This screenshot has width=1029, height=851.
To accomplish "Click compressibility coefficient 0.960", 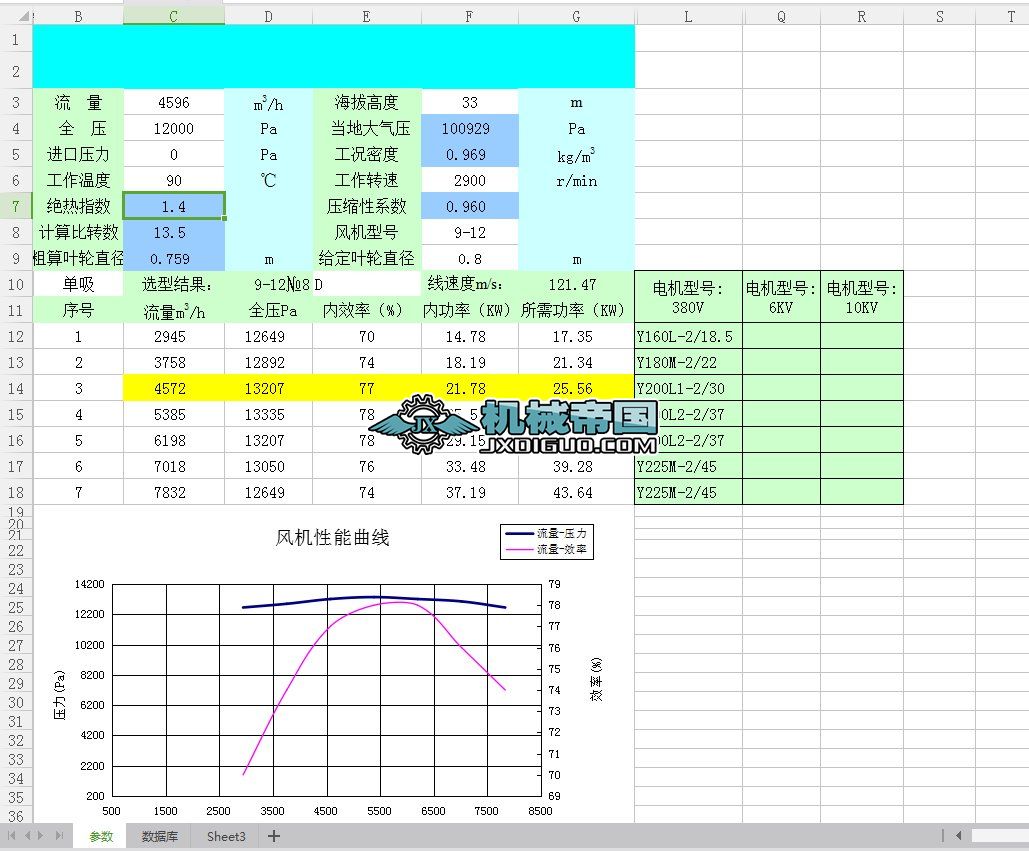I will [x=470, y=207].
